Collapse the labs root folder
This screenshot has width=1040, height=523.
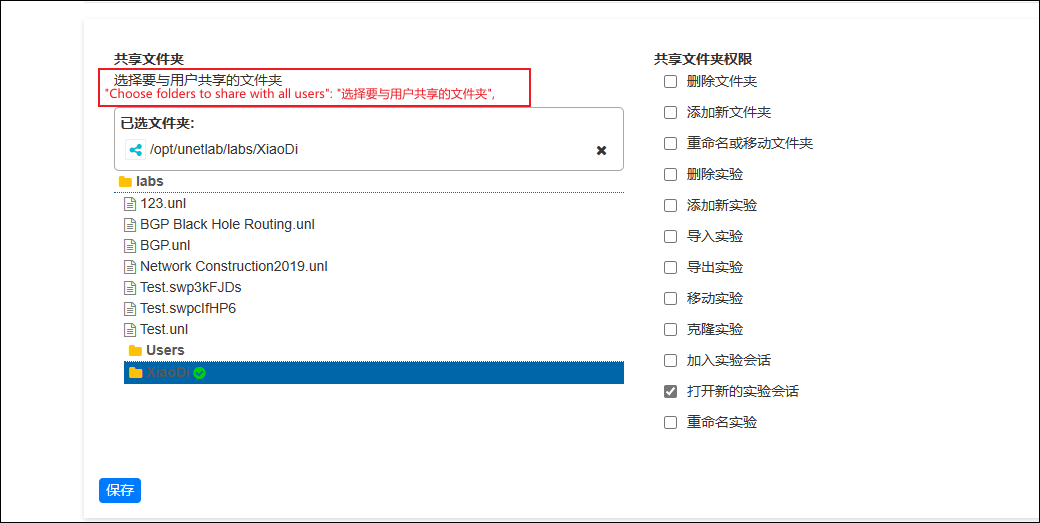tap(150, 181)
